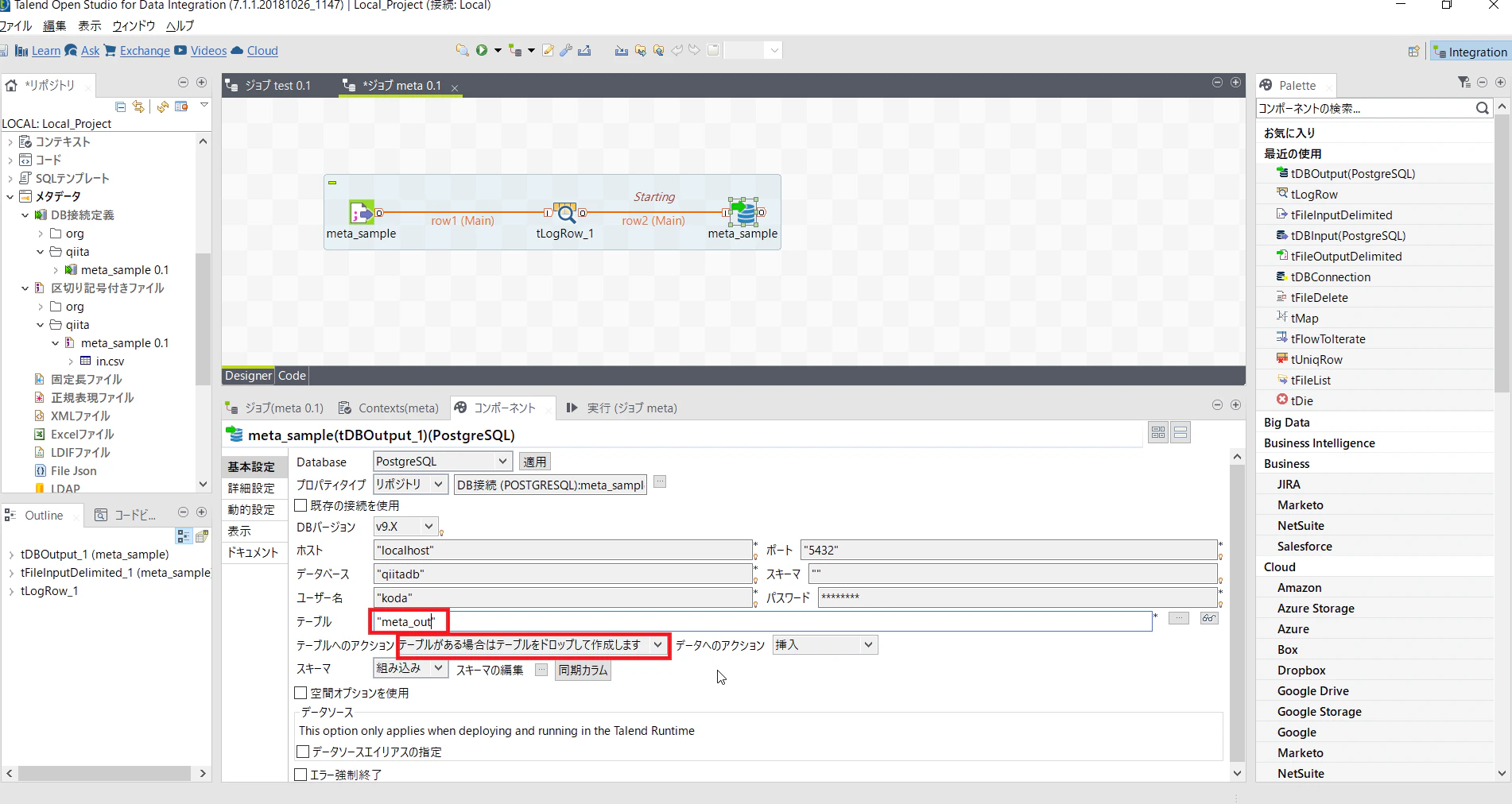Click the pencil edit icon in toolbar

(548, 50)
